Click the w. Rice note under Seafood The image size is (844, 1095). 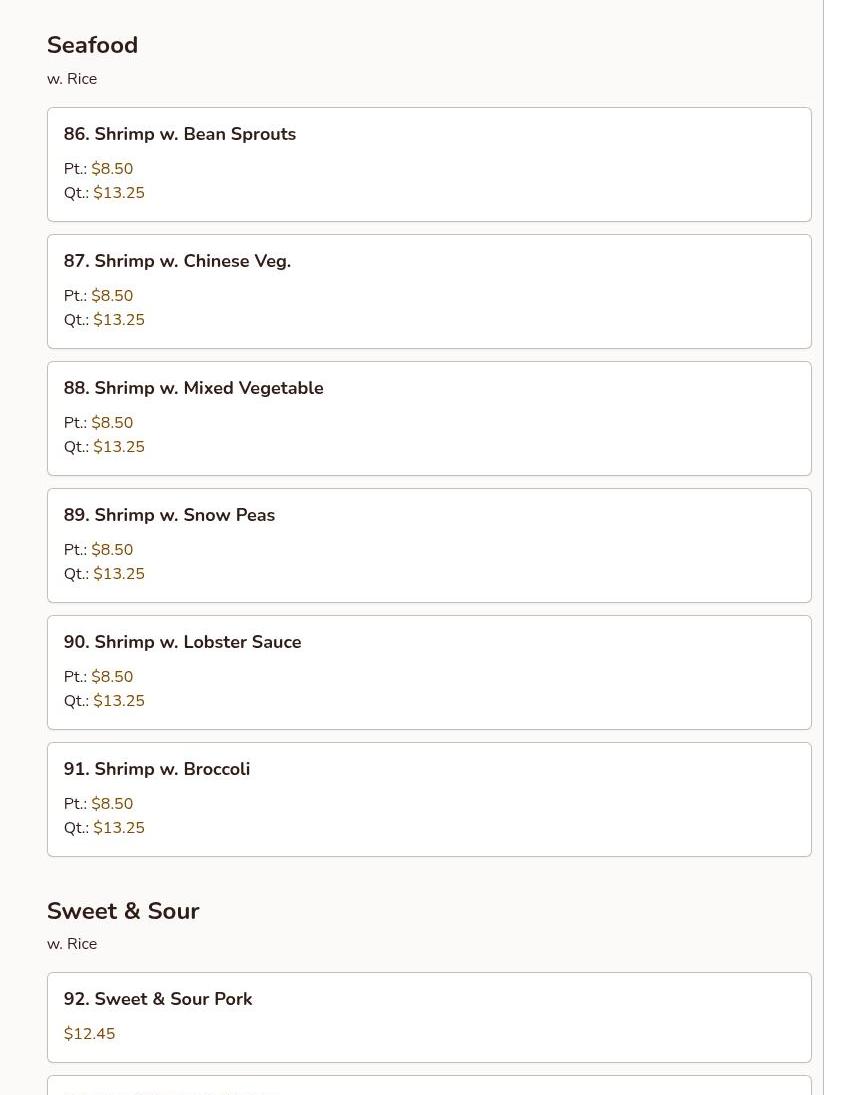point(72,79)
